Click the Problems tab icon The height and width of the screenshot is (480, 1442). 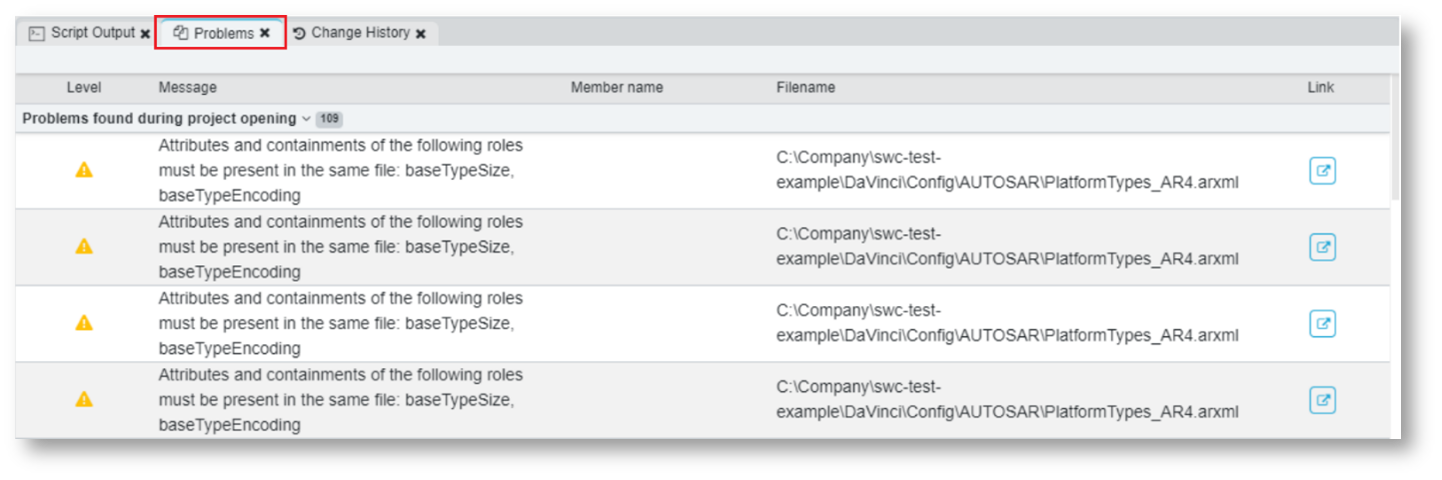181,33
